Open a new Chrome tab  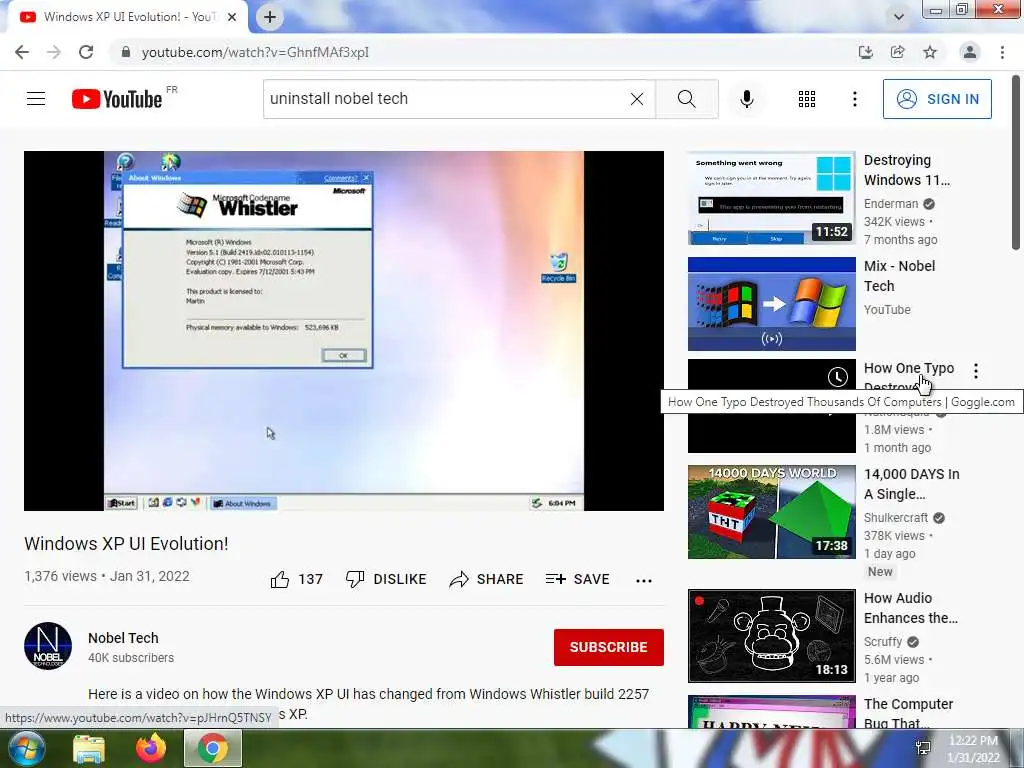tap(270, 17)
